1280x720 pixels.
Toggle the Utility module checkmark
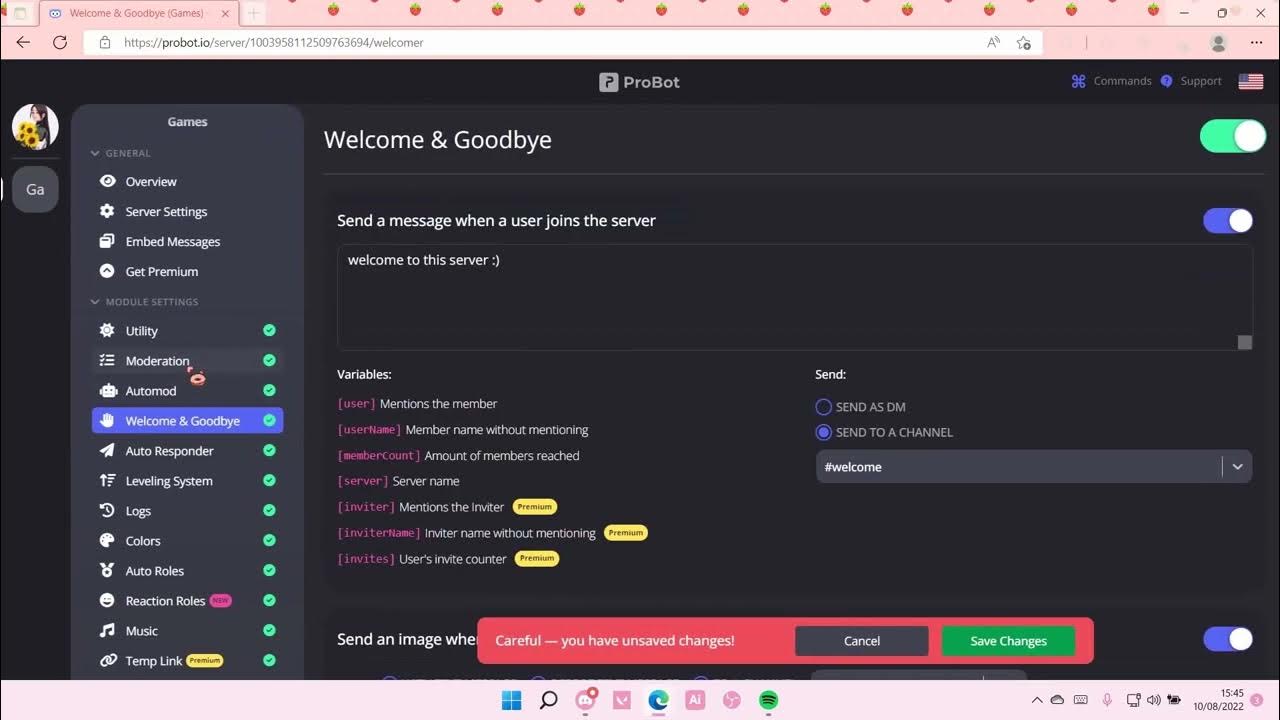tap(269, 331)
